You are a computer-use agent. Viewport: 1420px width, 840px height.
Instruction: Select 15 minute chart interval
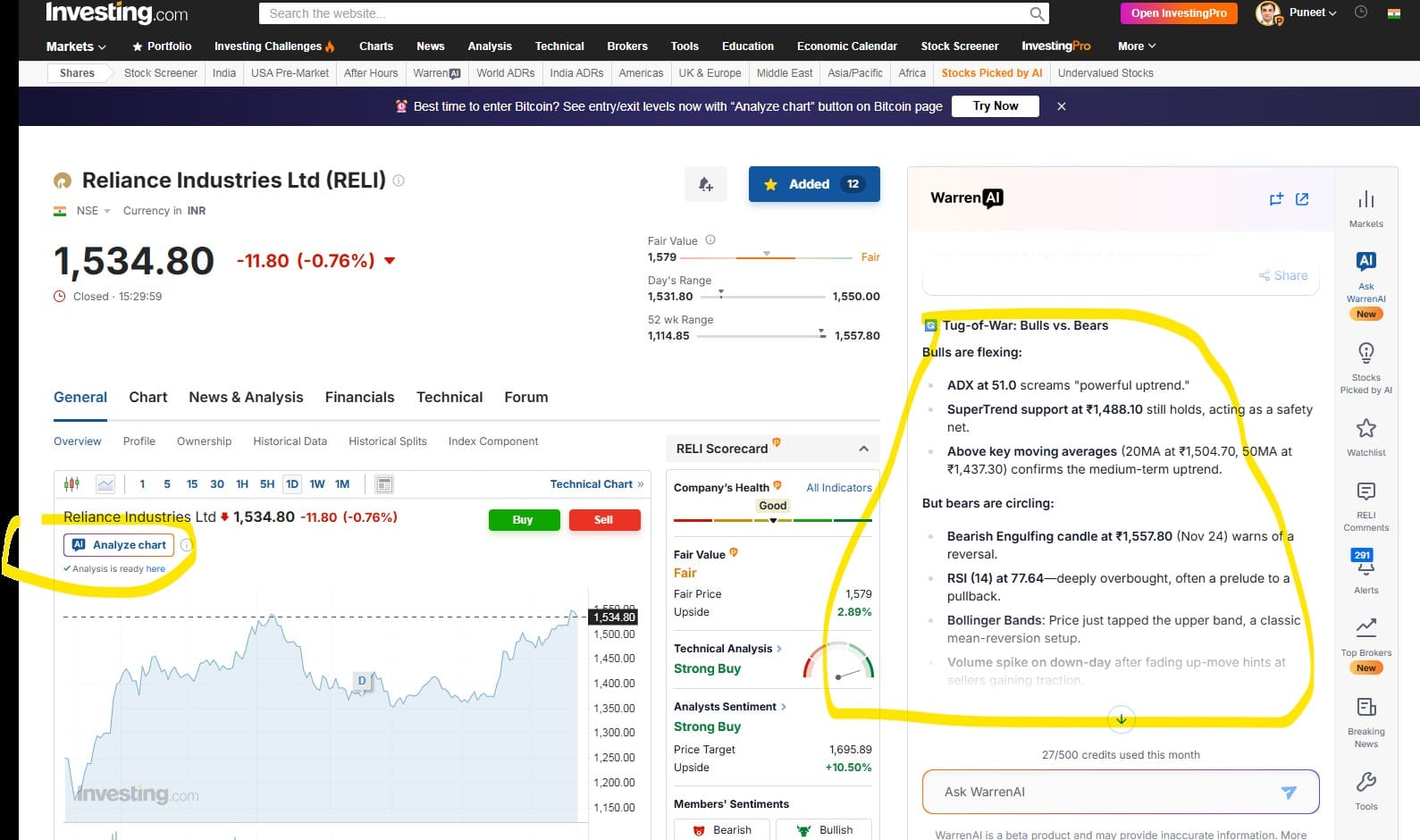[192, 484]
